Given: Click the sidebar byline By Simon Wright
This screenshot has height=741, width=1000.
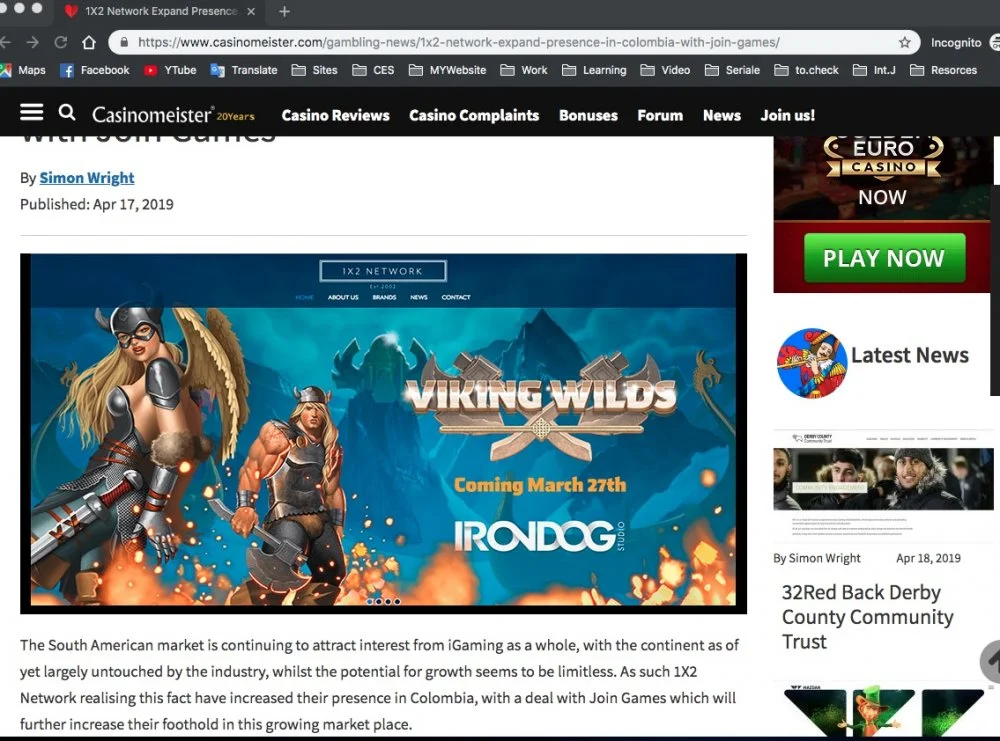Looking at the screenshot, I should pyautogui.click(x=816, y=559).
